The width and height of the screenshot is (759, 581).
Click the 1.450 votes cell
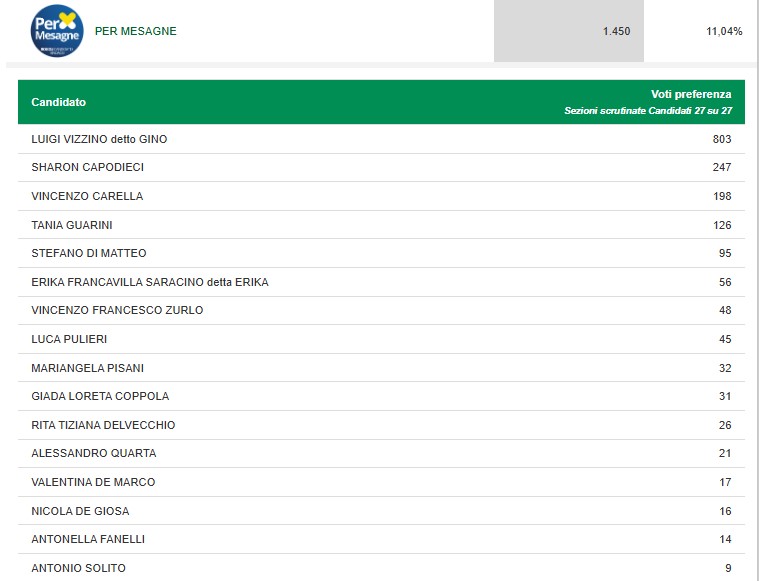[569, 31]
